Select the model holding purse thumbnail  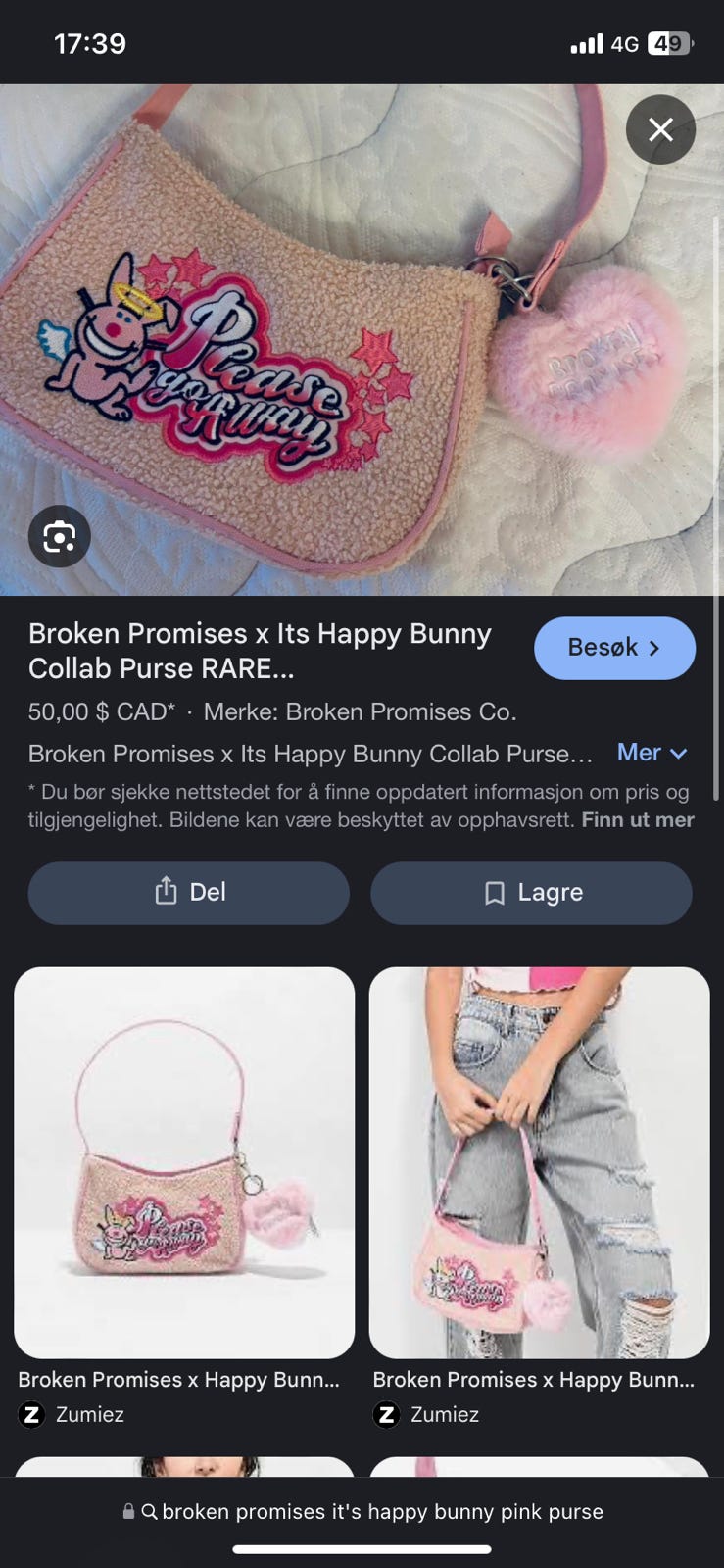click(x=539, y=1162)
